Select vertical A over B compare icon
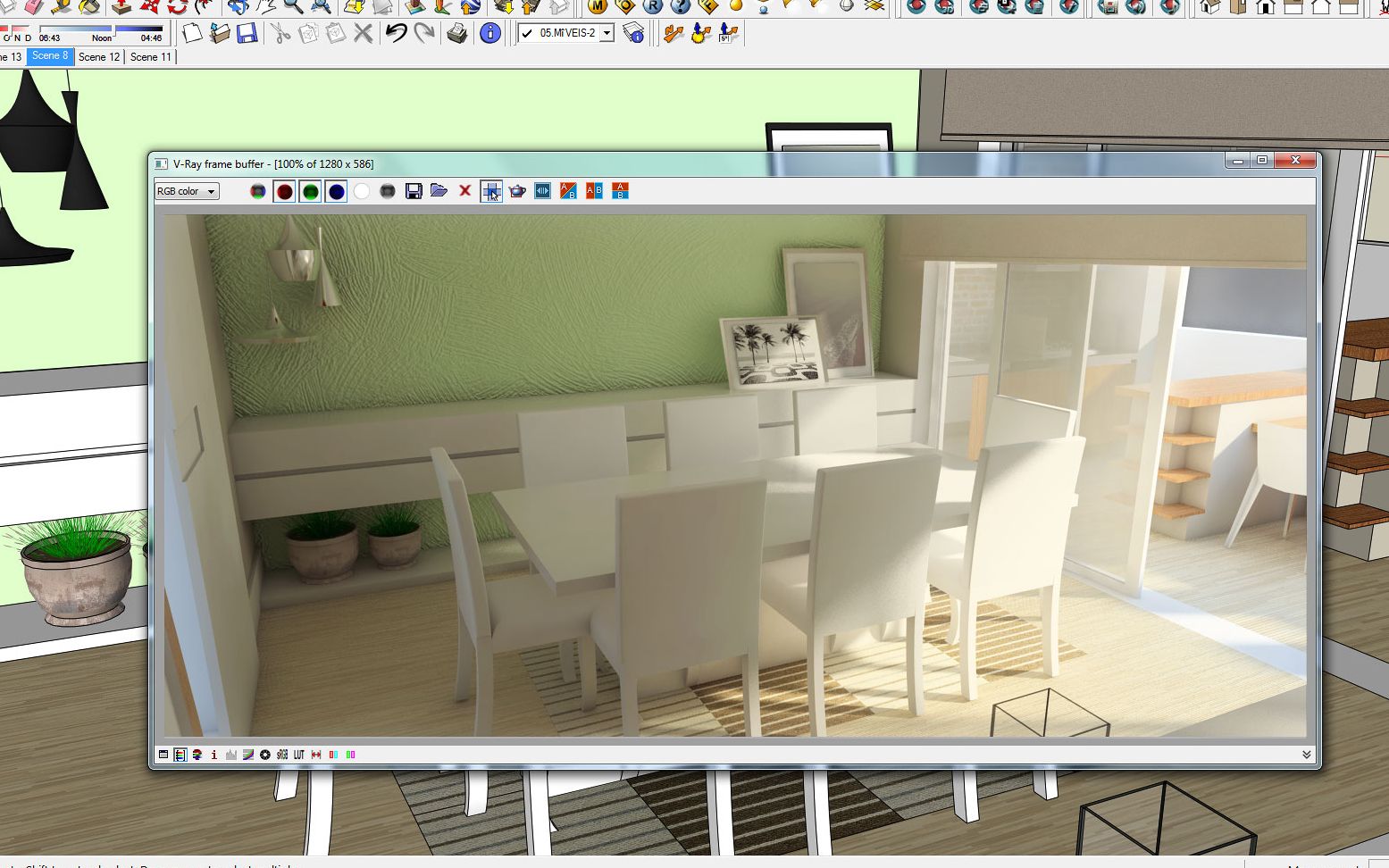Image resolution: width=1389 pixels, height=868 pixels. 620,191
